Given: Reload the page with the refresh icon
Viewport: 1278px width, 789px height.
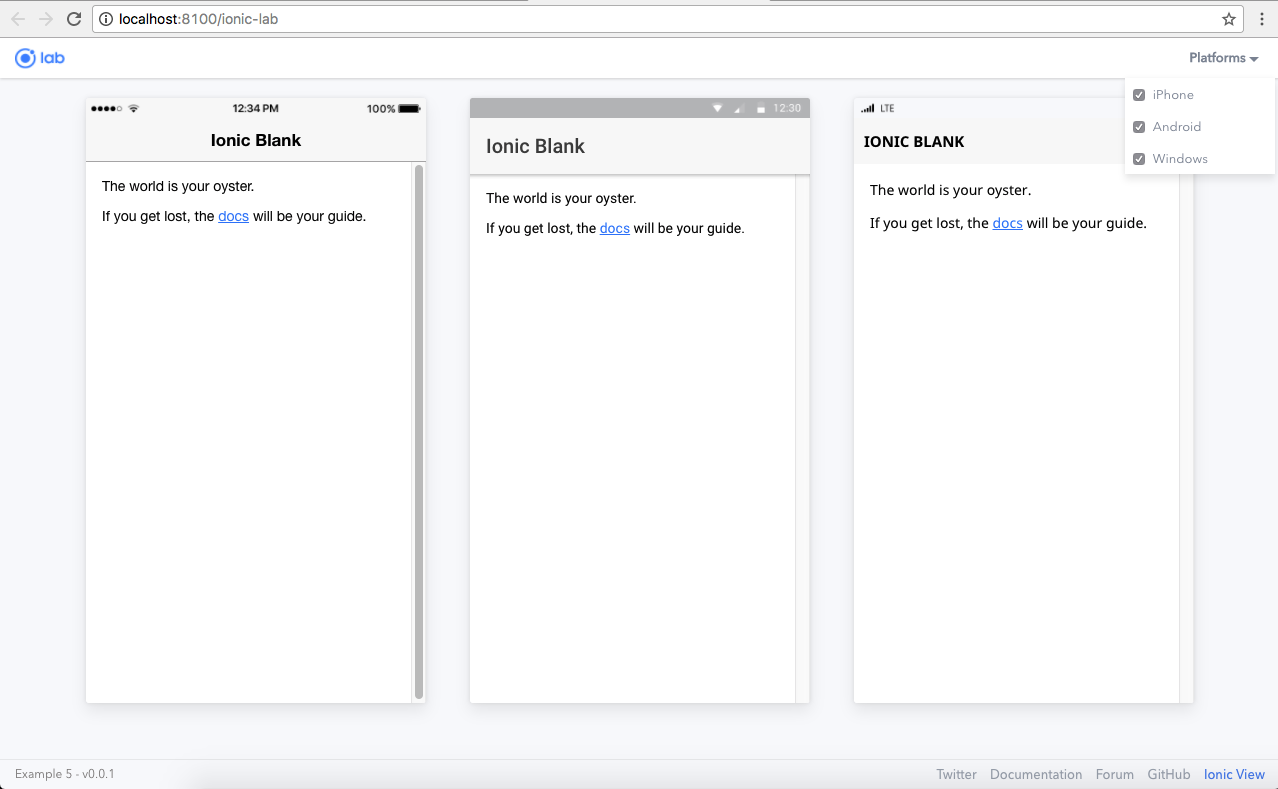Looking at the screenshot, I should pyautogui.click(x=74, y=19).
